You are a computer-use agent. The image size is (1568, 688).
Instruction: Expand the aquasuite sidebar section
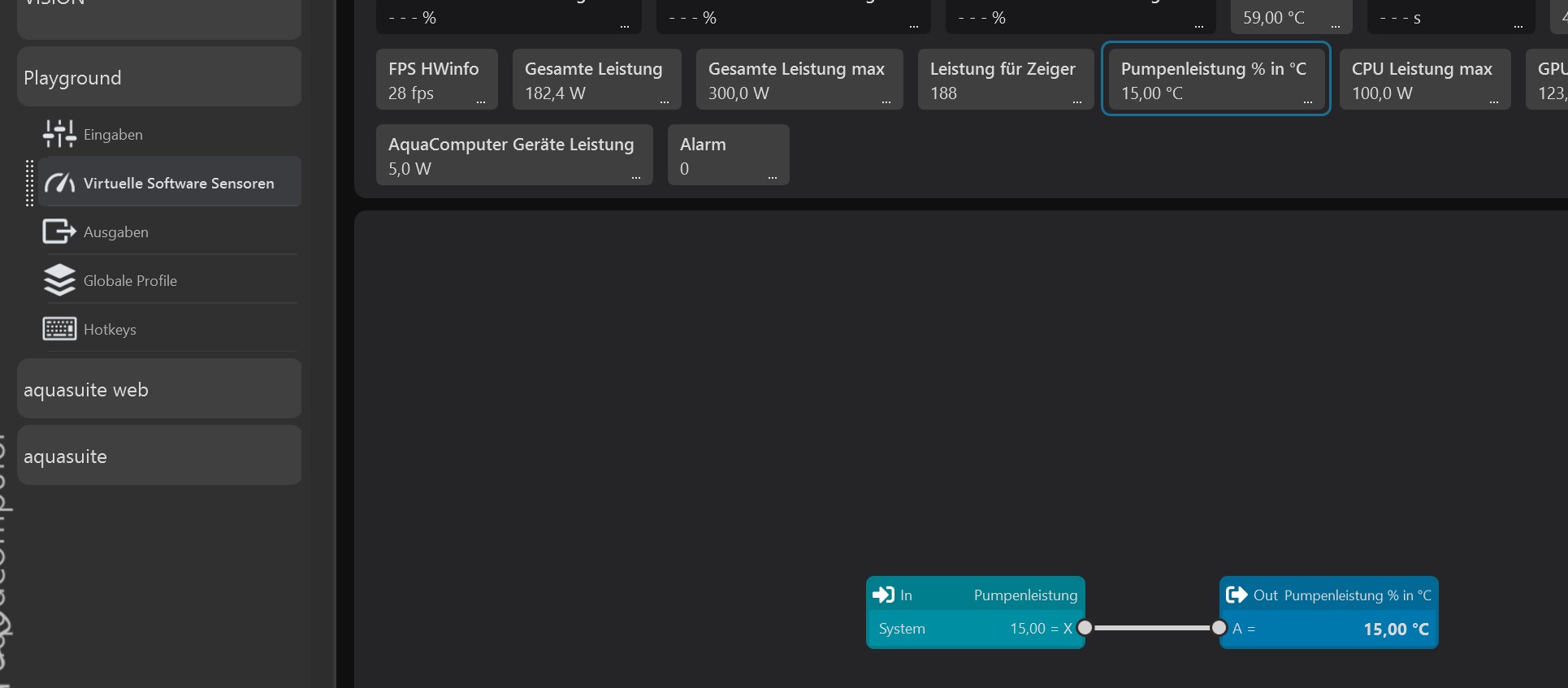[x=159, y=457]
